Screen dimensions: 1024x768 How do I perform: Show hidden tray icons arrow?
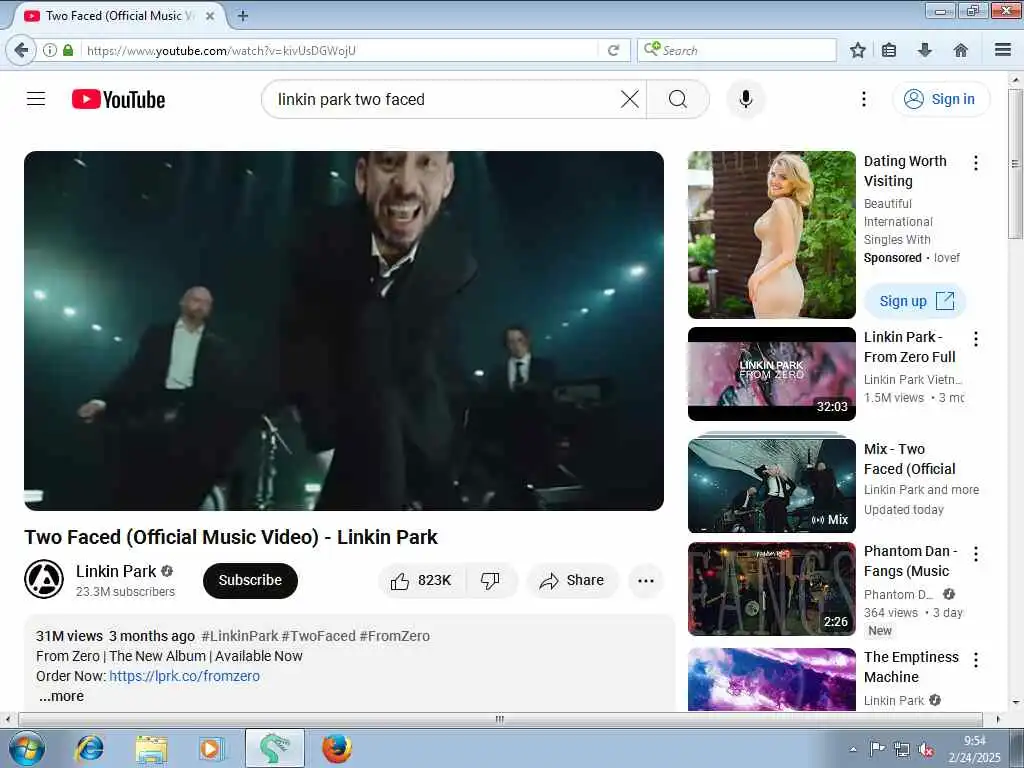pyautogui.click(x=853, y=749)
